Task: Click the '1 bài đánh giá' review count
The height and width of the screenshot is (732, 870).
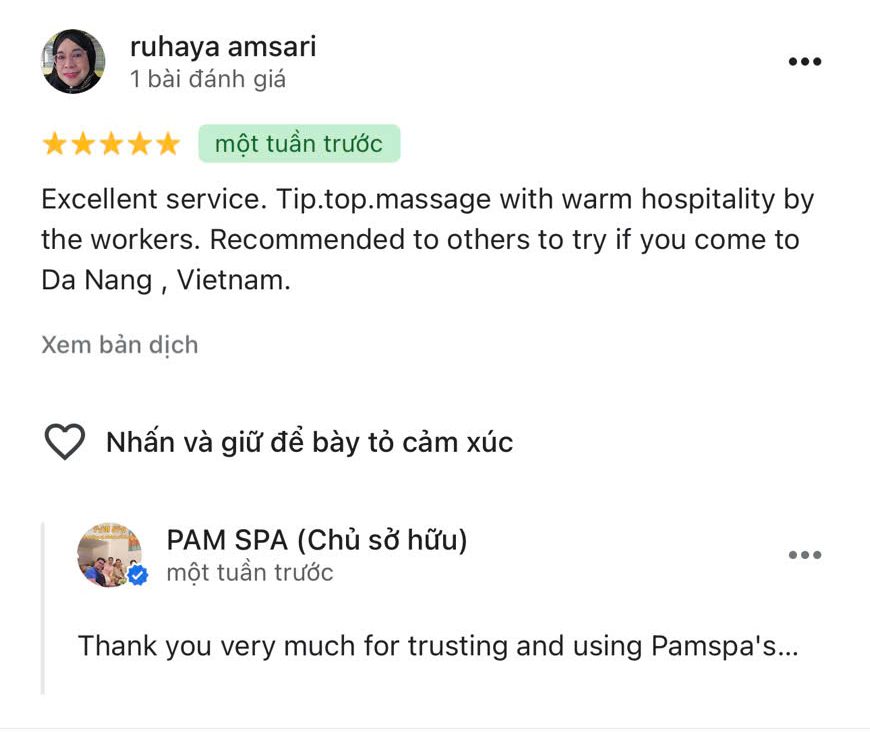Action: click(x=208, y=79)
